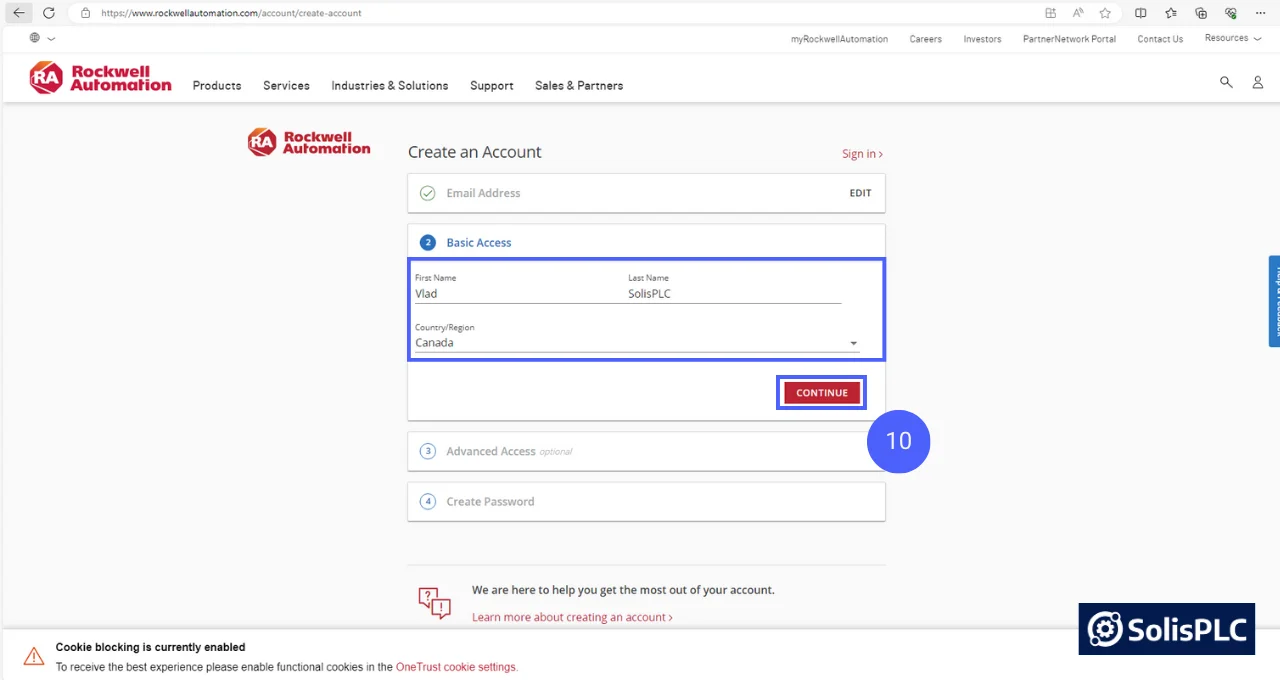
Task: Refresh the page with the reload icon
Action: pyautogui.click(x=49, y=13)
